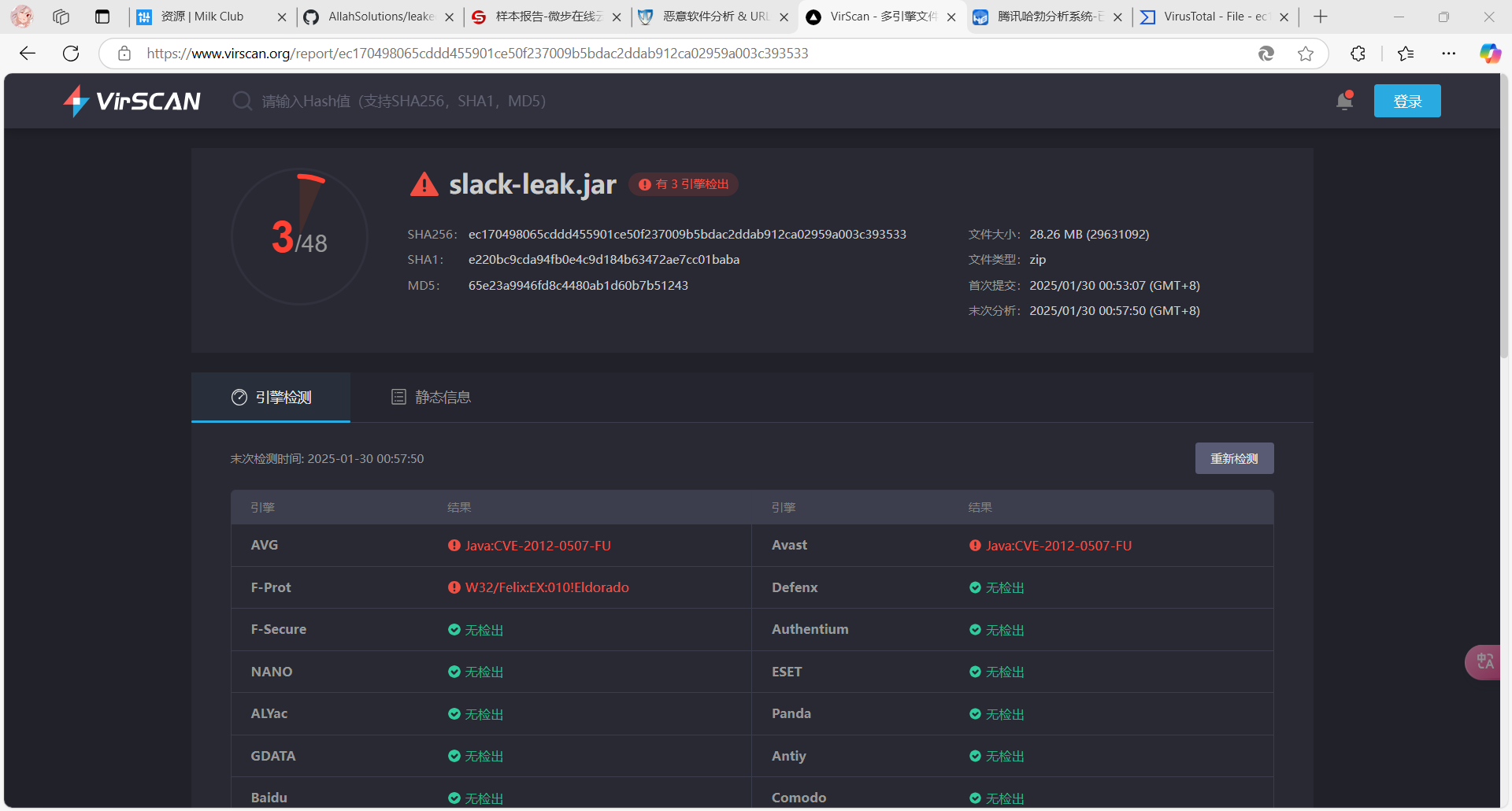The image size is (1512, 811).
Task: Close the VirusTotal tab
Action: coord(1284,17)
